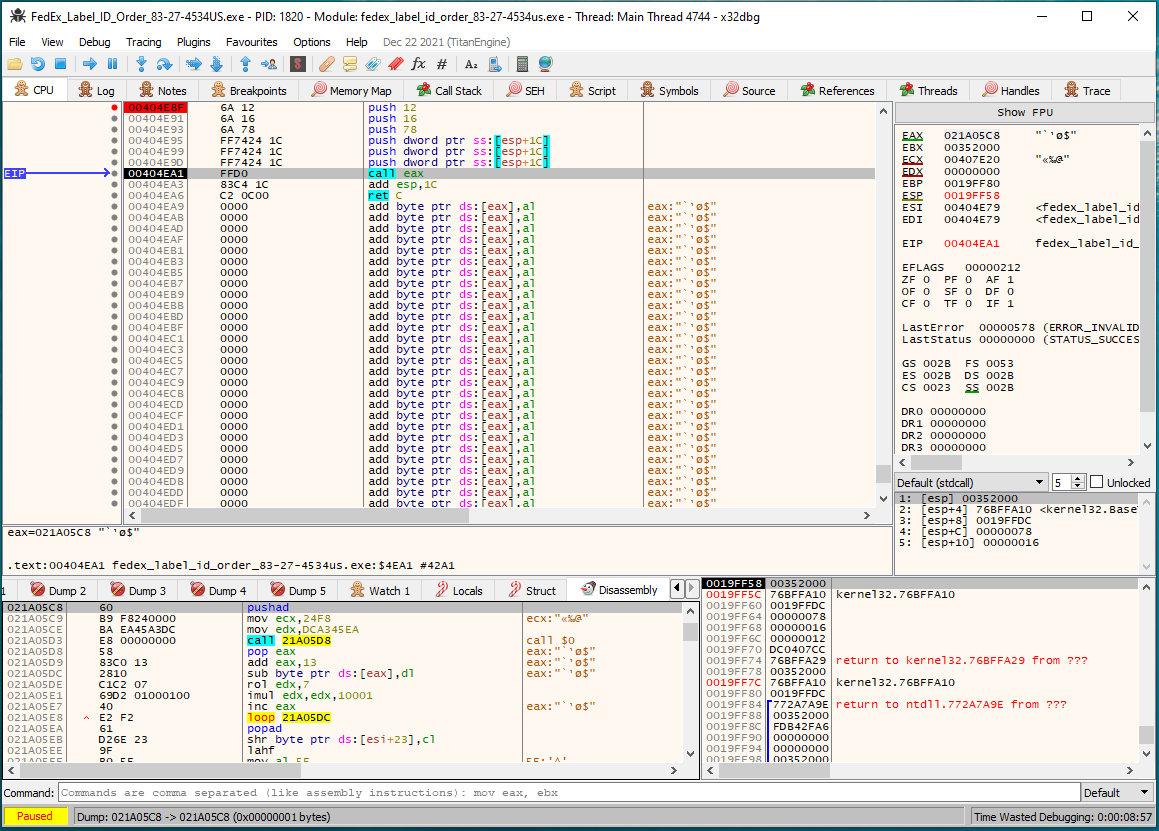Image resolution: width=1159 pixels, height=831 pixels.
Task: Toggle breakpoint bullet at address 00404E8F
Action: (114, 108)
